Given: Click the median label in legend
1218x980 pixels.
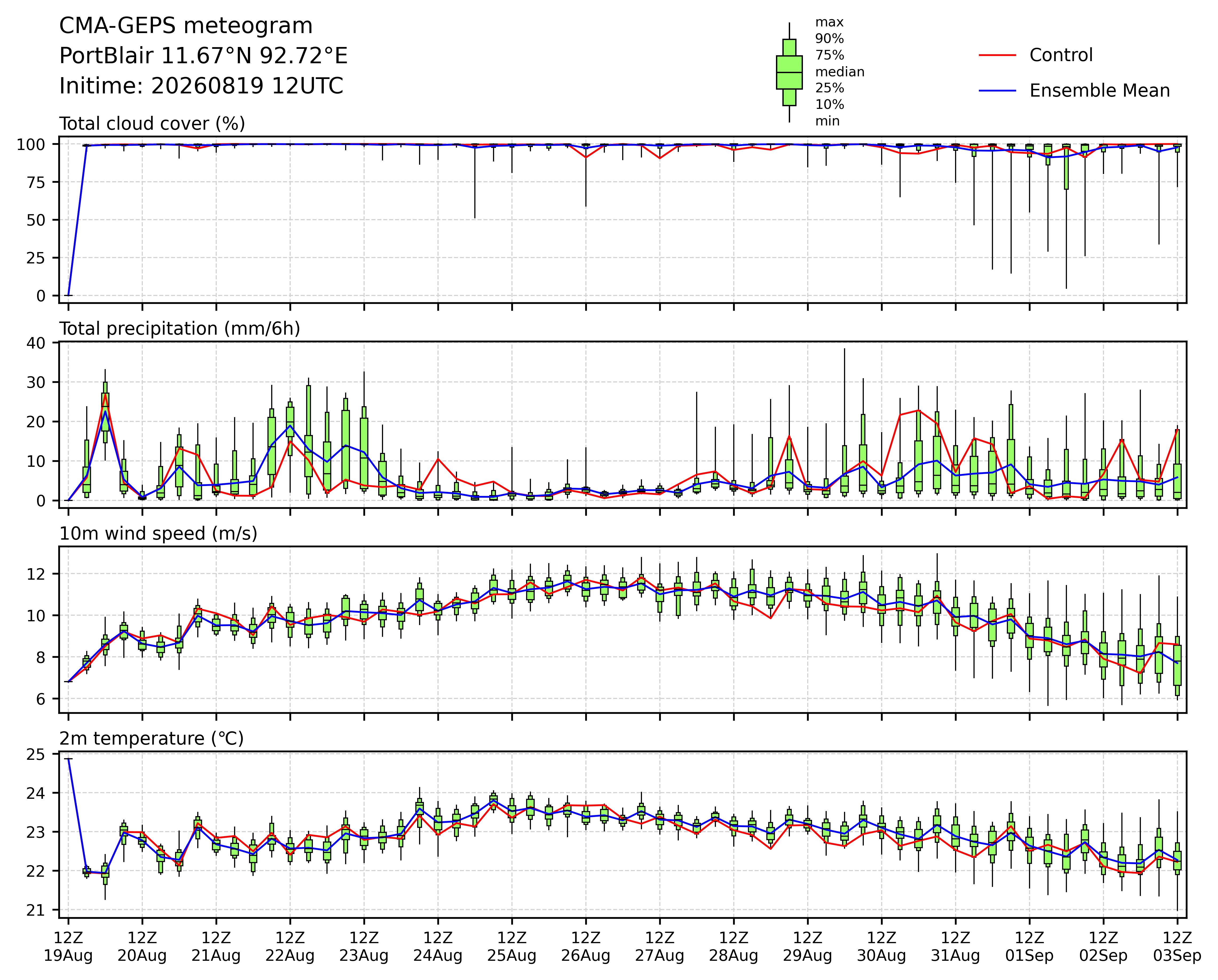Looking at the screenshot, I should (x=839, y=72).
